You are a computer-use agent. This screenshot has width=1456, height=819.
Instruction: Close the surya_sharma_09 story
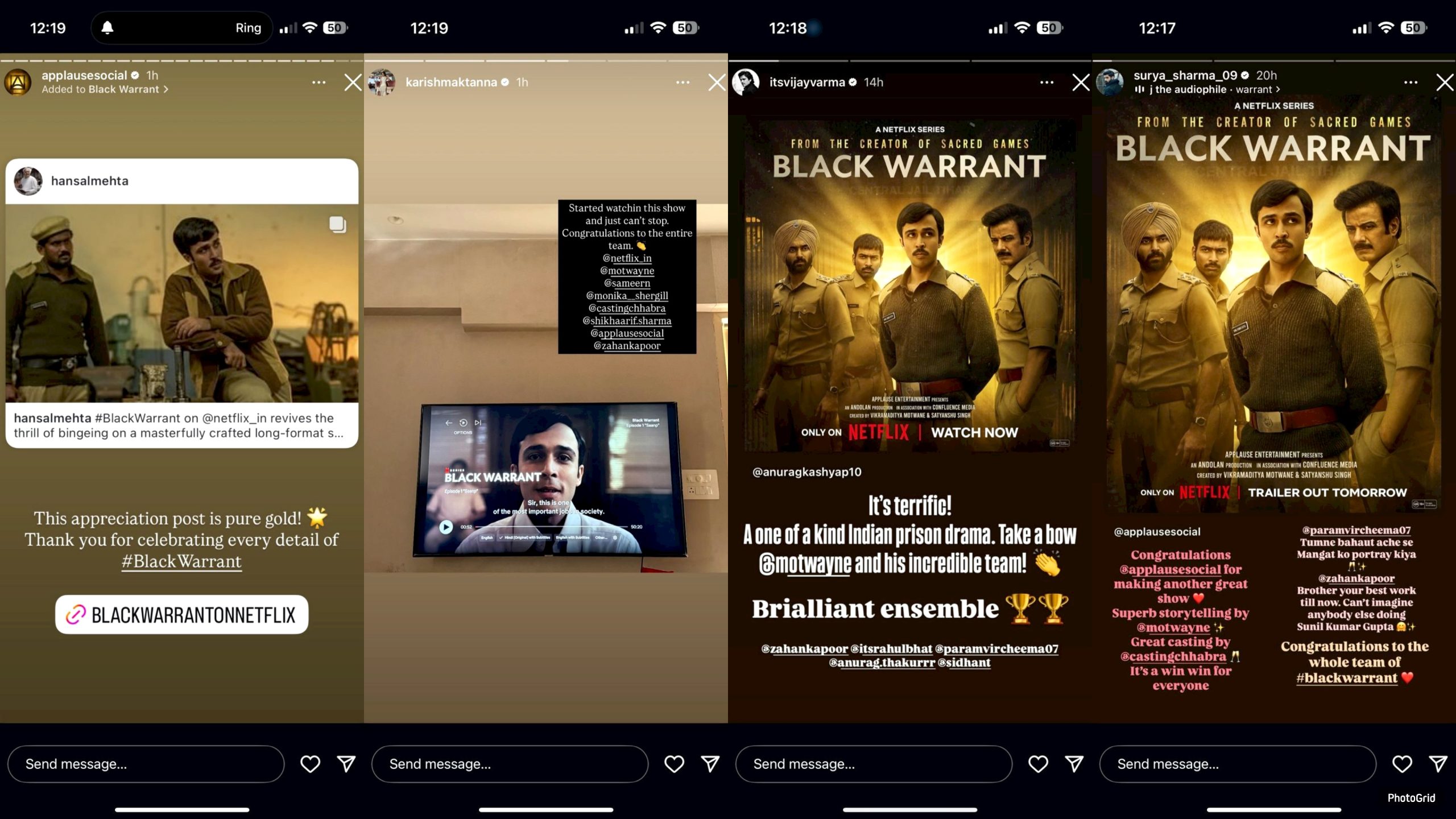pyautogui.click(x=1445, y=82)
